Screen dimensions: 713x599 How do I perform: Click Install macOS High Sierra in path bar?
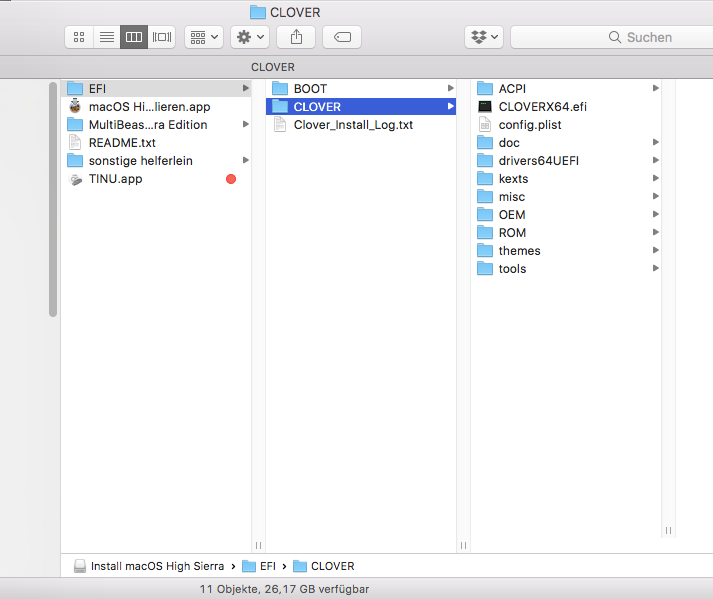point(149,566)
